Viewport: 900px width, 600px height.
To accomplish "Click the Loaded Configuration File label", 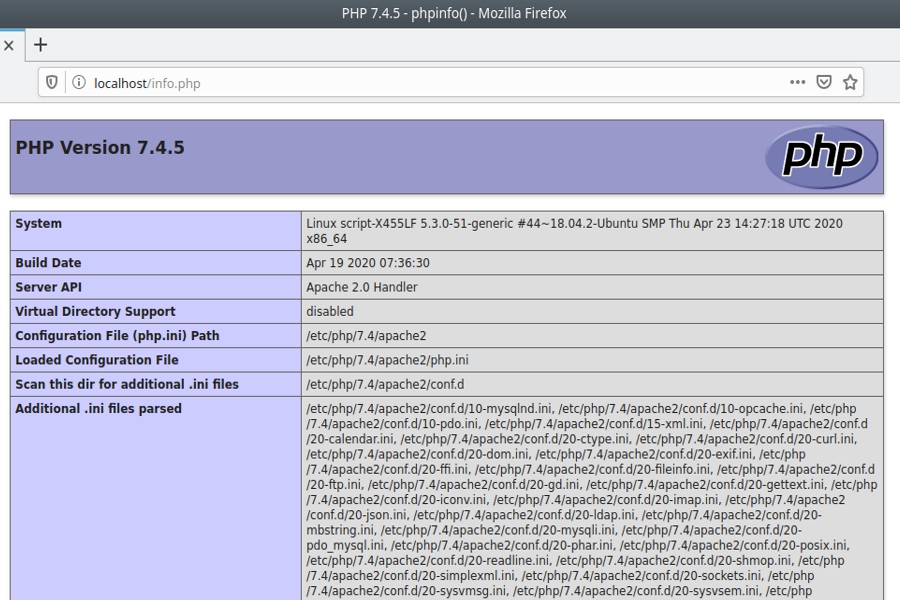I will [96, 360].
